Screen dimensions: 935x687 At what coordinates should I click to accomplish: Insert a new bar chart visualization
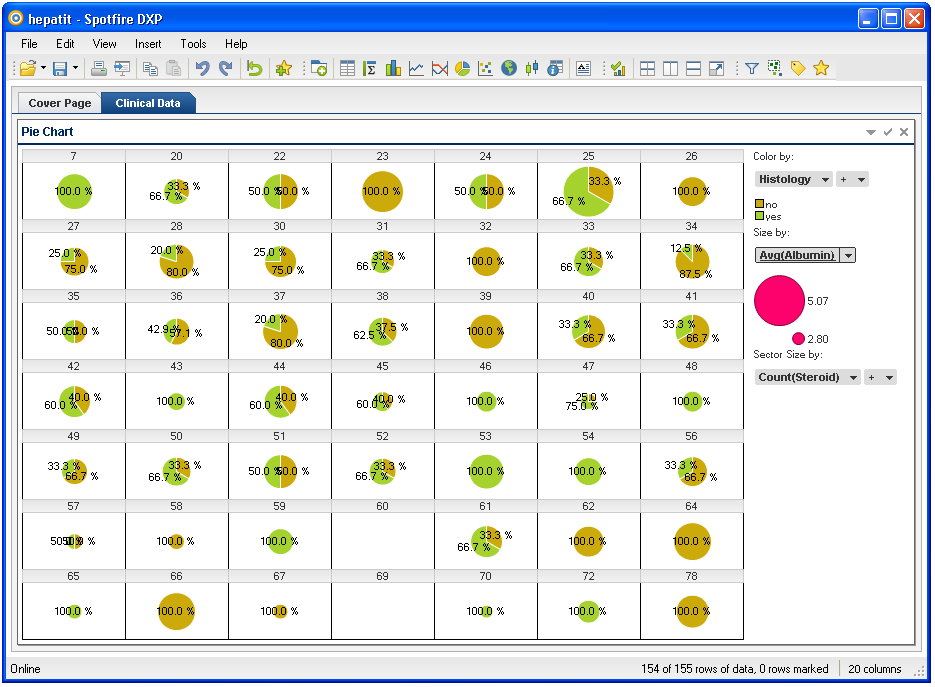(393, 68)
